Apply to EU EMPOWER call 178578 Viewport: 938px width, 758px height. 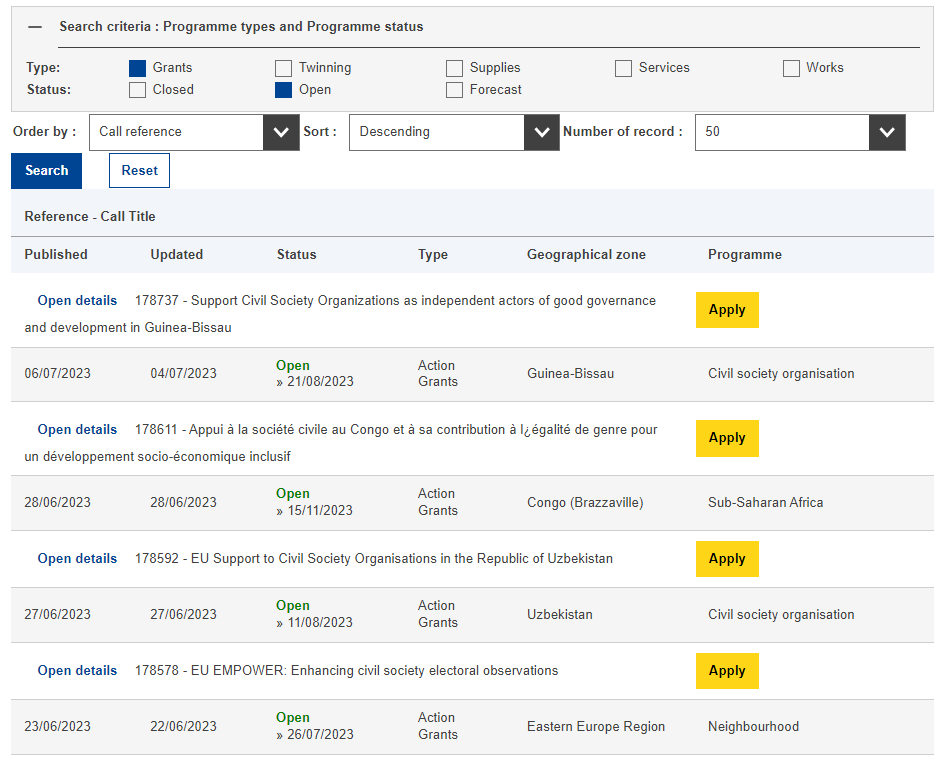tap(727, 671)
